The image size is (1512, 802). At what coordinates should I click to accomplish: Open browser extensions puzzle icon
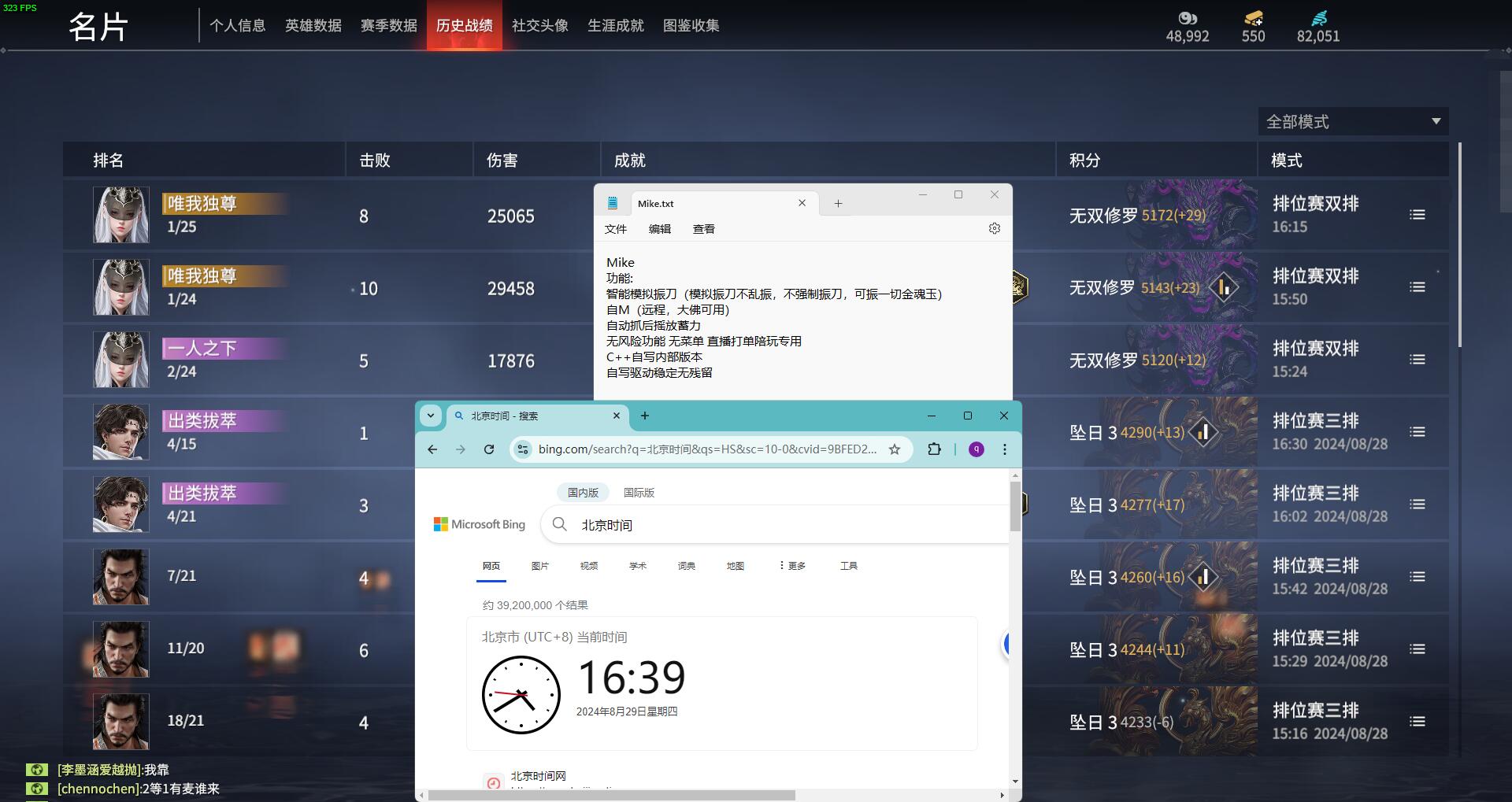point(934,449)
